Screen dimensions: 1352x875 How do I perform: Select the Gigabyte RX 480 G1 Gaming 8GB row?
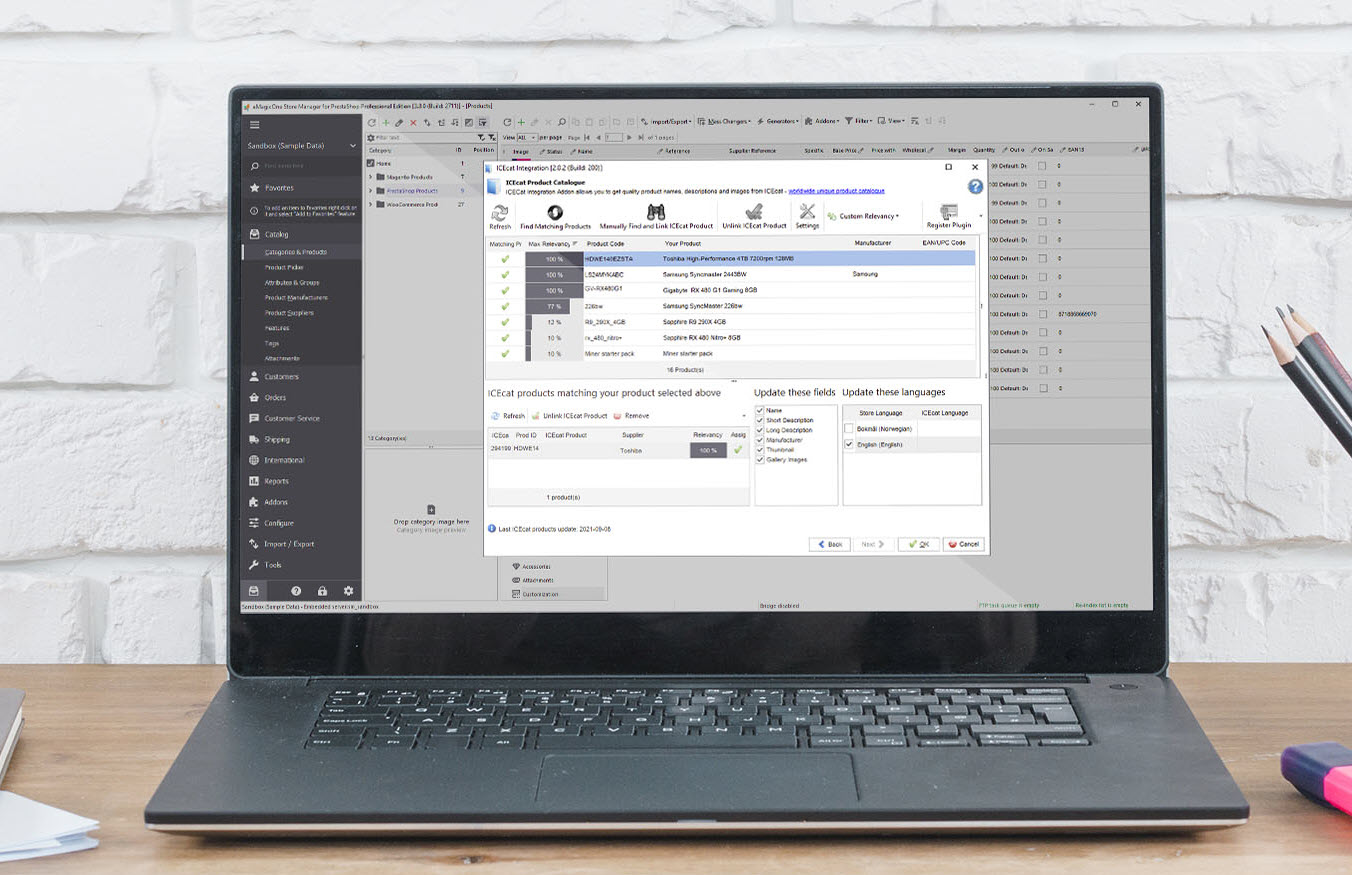(x=730, y=290)
